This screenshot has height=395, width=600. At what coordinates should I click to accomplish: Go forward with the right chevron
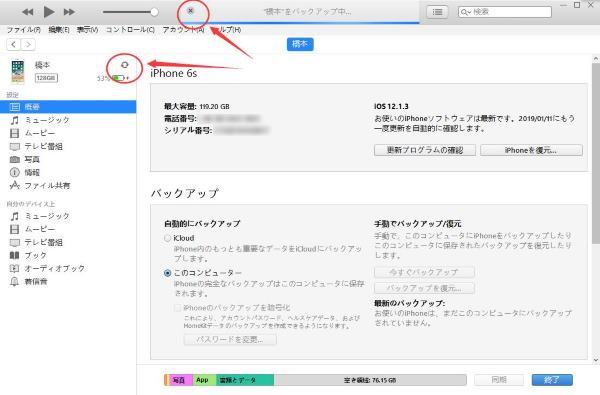[x=28, y=44]
